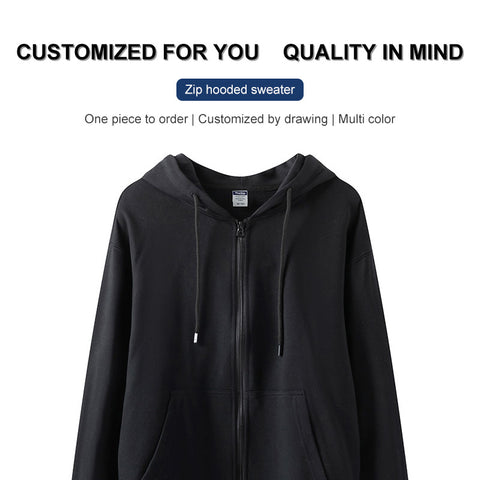The image size is (480, 480).
Task: Click the neck label tag inside hoodie
Action: (x=240, y=199)
